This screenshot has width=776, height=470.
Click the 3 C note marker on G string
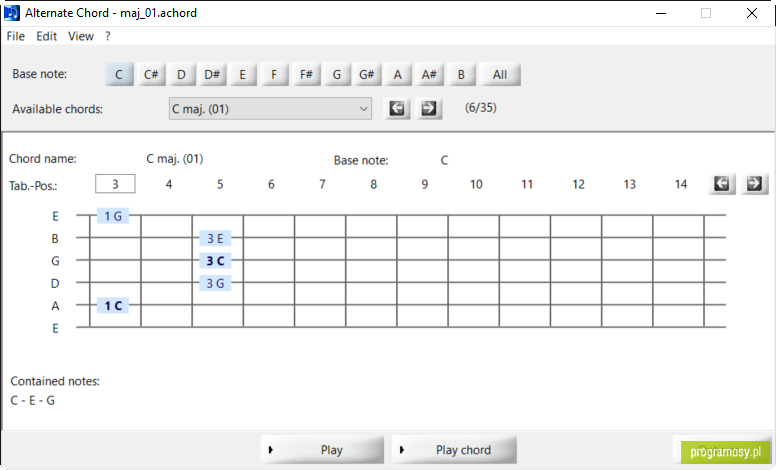(215, 261)
